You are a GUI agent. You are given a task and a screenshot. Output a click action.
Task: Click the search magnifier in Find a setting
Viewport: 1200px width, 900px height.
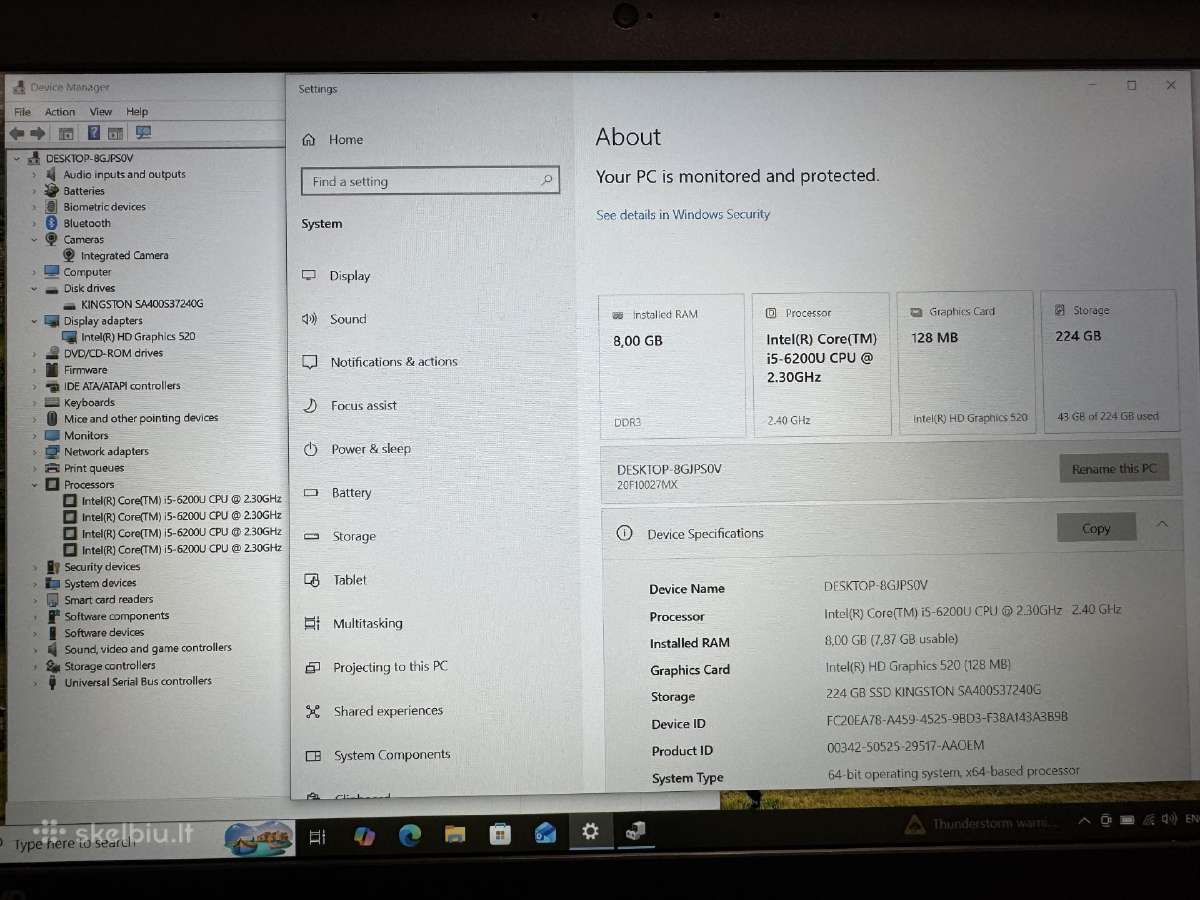[547, 181]
